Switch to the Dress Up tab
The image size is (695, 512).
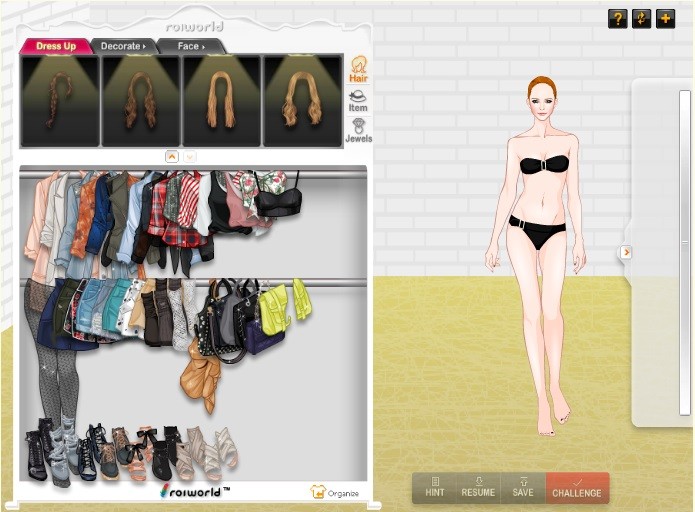pos(55,46)
